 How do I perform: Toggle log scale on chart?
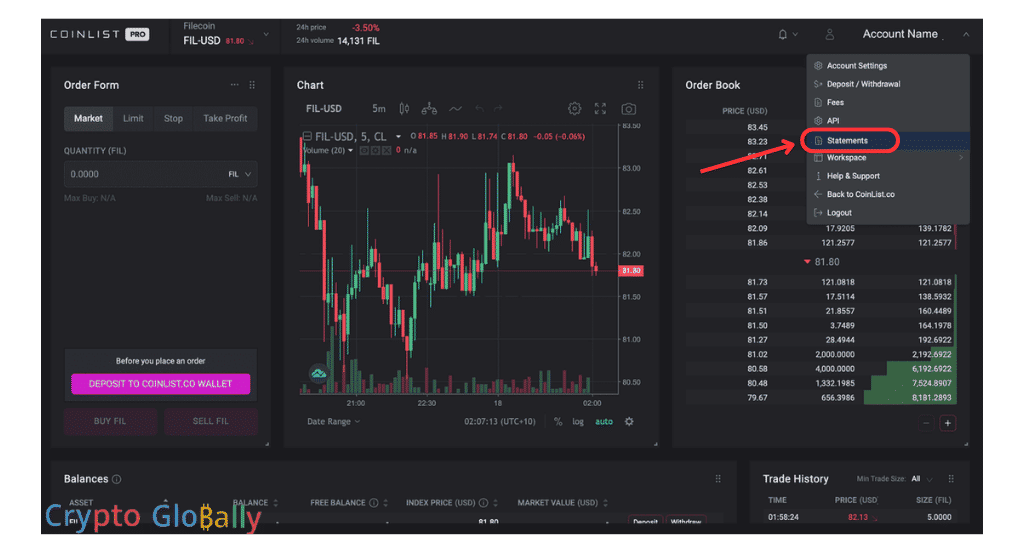point(578,421)
